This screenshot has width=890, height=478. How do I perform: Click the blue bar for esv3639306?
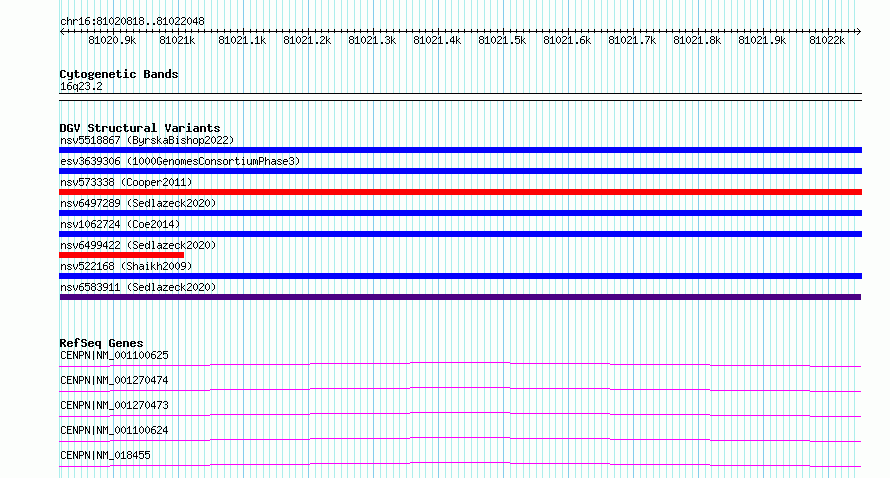[x=460, y=171]
